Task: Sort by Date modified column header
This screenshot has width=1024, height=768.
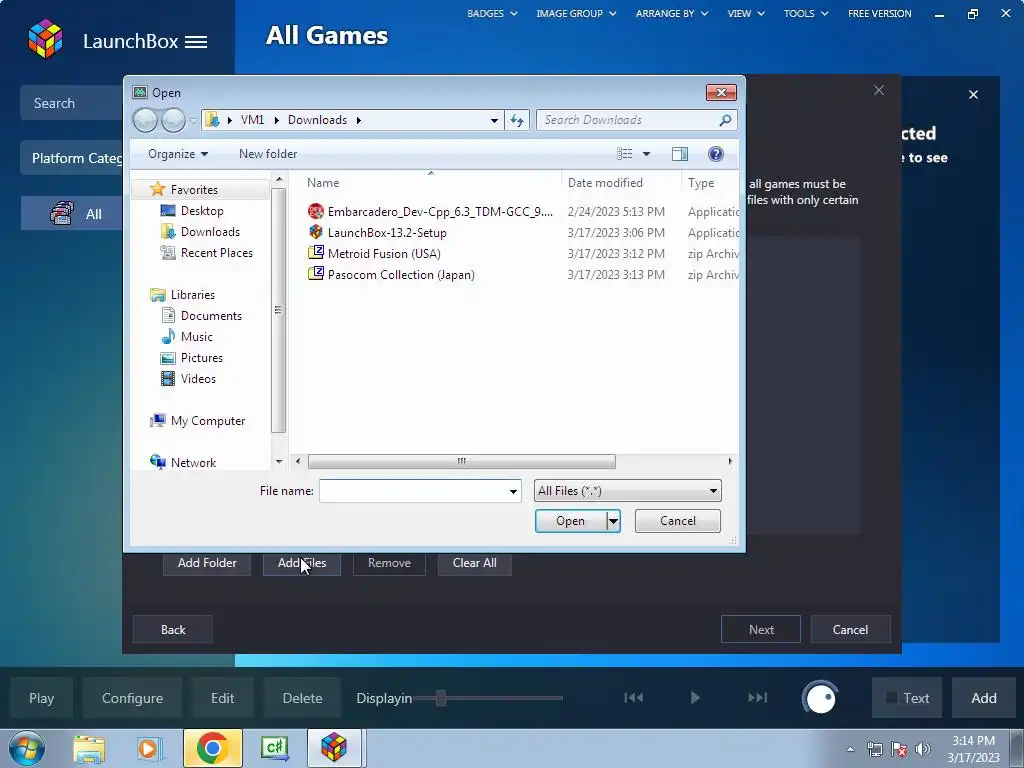Action: click(605, 183)
